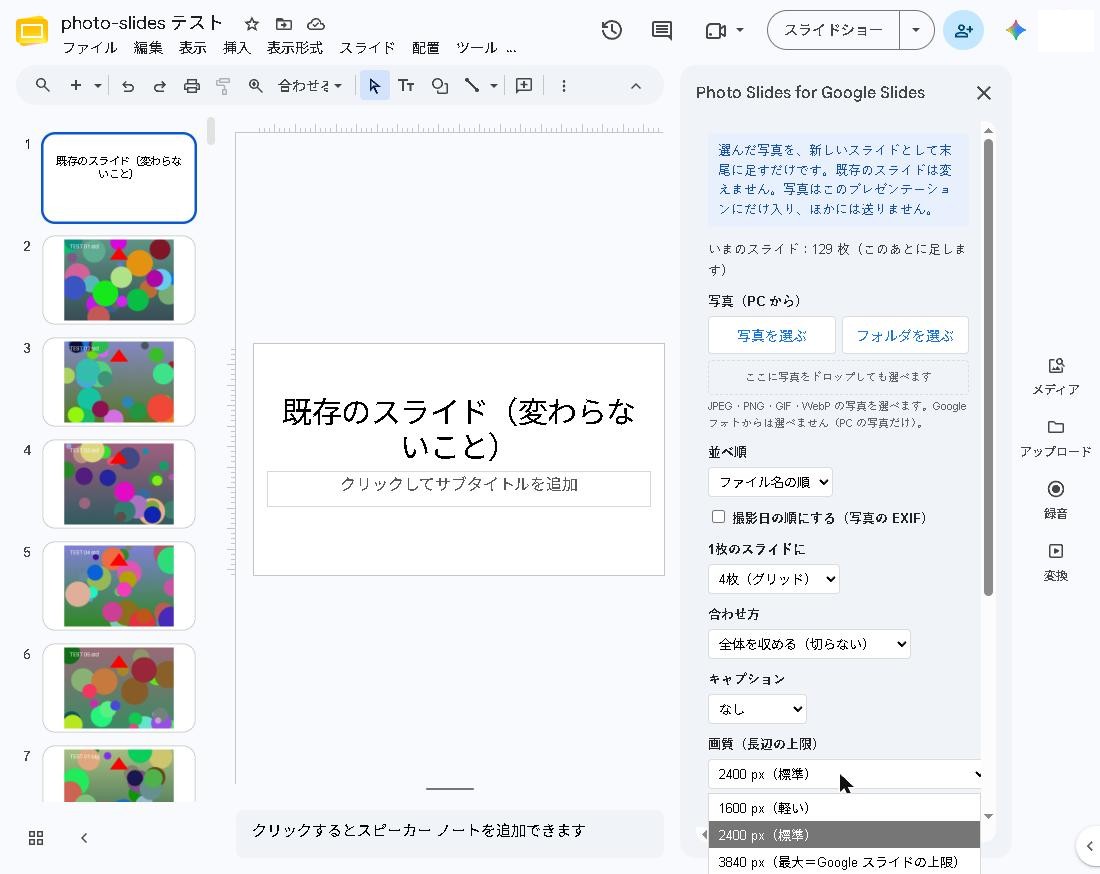Collapse the filmstrip with left chevron
The height and width of the screenshot is (874, 1100).
[84, 838]
